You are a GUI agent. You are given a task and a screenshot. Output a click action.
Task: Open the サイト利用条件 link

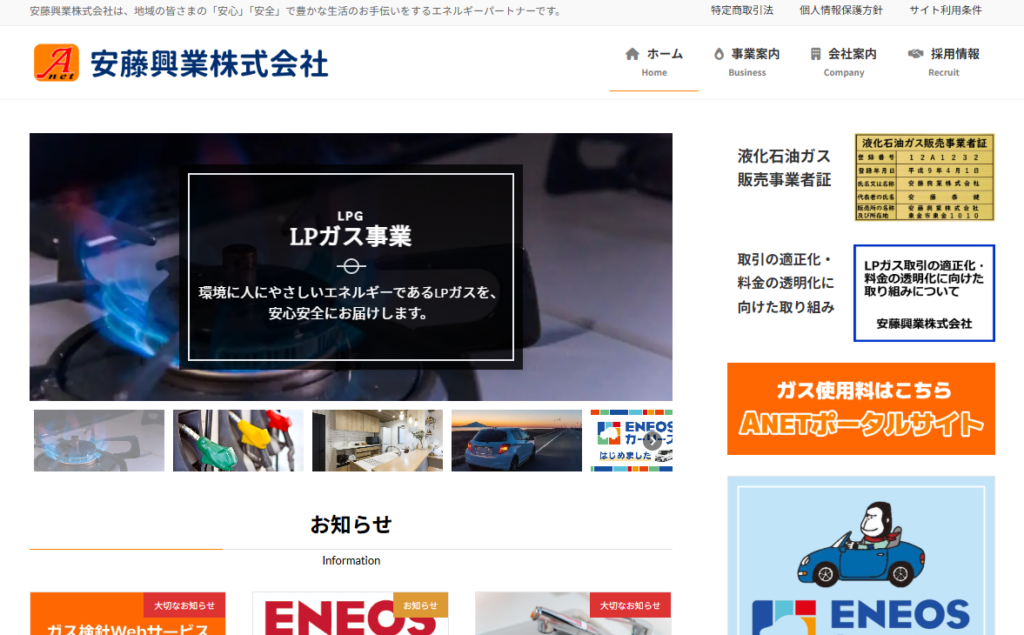[945, 10]
